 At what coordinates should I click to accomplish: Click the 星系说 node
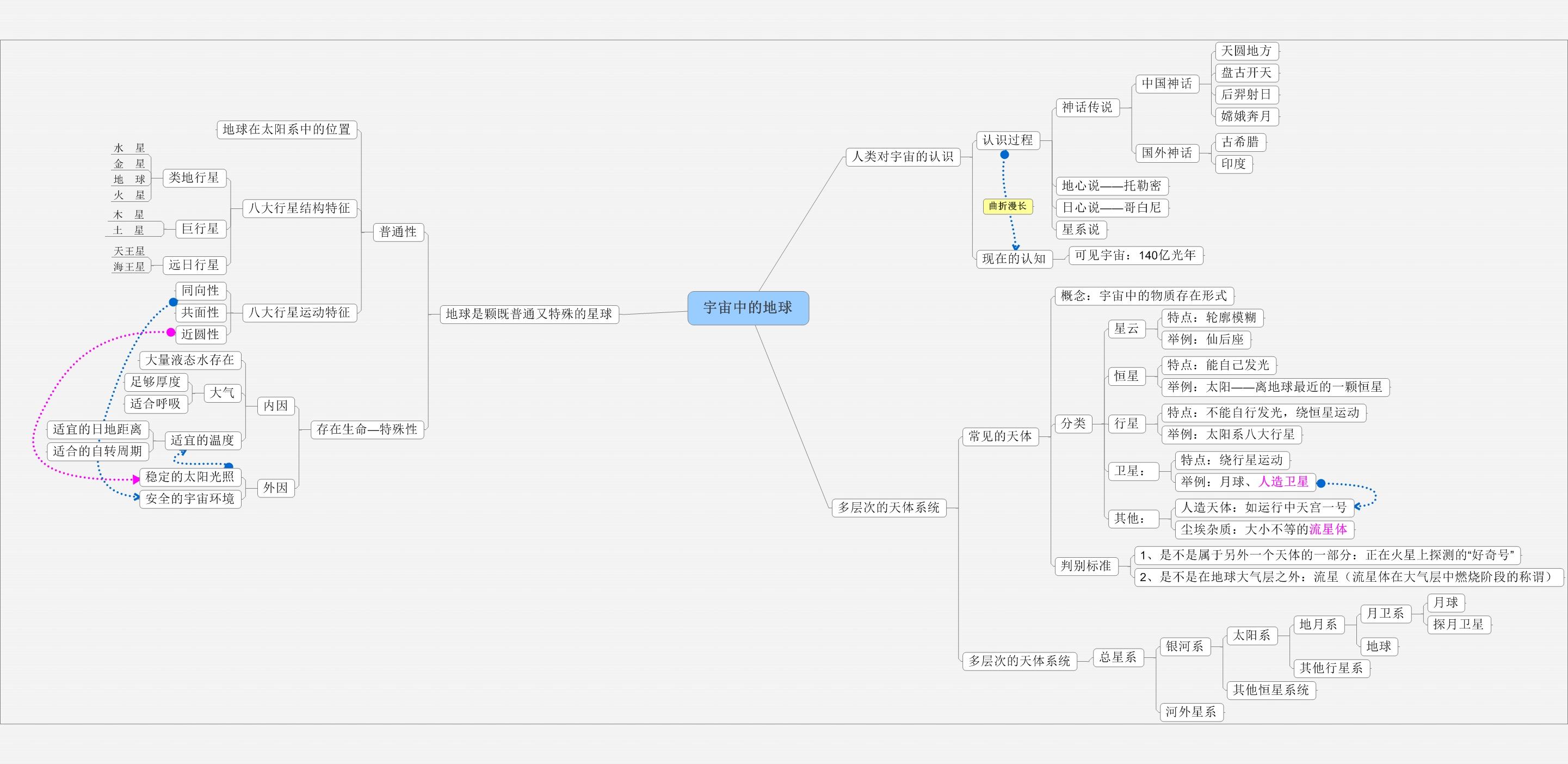pyautogui.click(x=1081, y=230)
